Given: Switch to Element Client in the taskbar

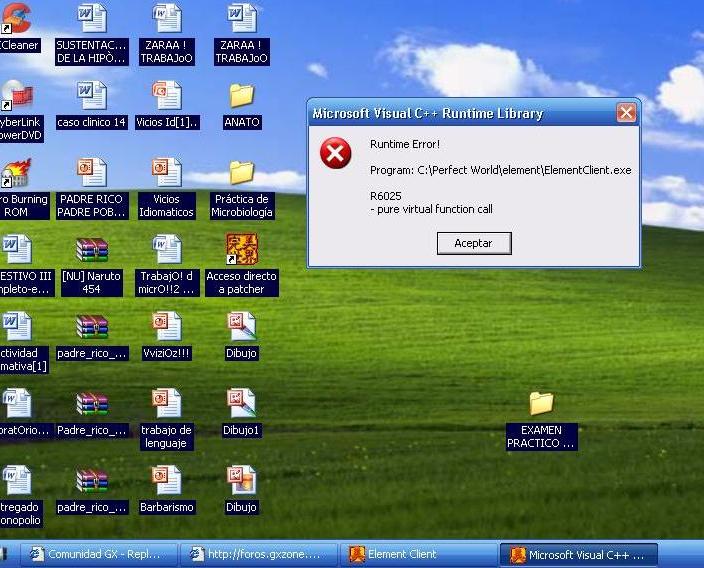Looking at the screenshot, I should coord(419,555).
